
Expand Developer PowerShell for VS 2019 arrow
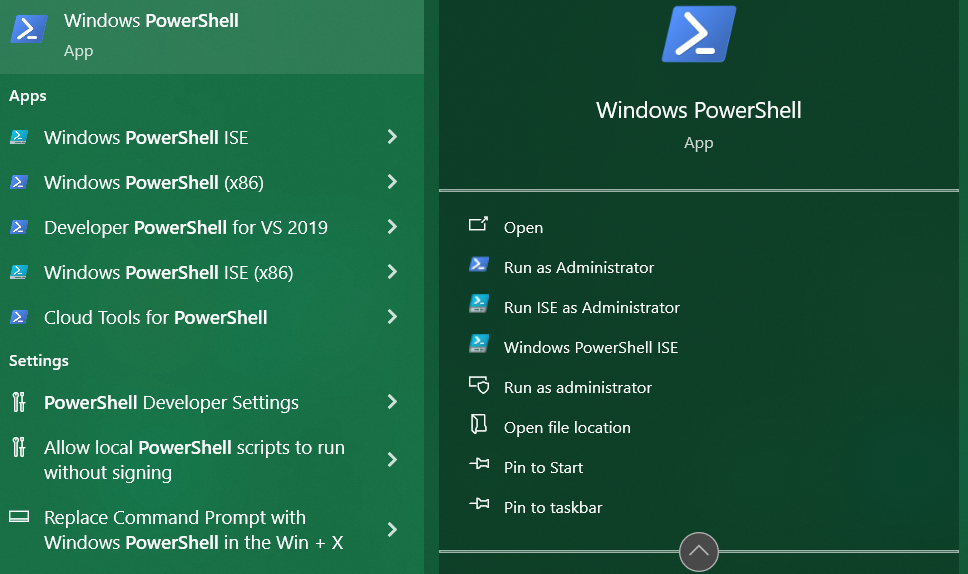392,227
